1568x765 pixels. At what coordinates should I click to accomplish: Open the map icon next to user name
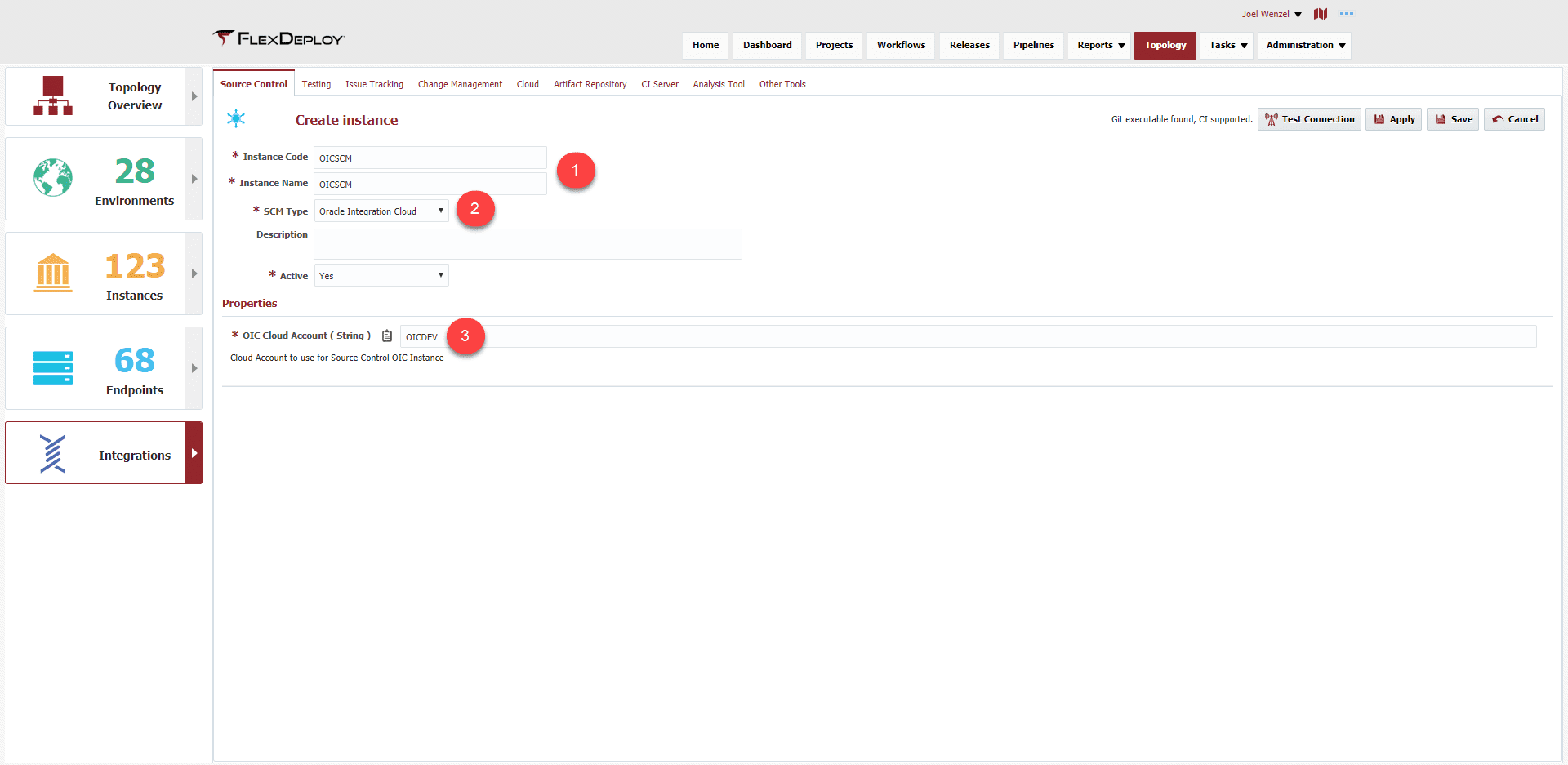1321,14
